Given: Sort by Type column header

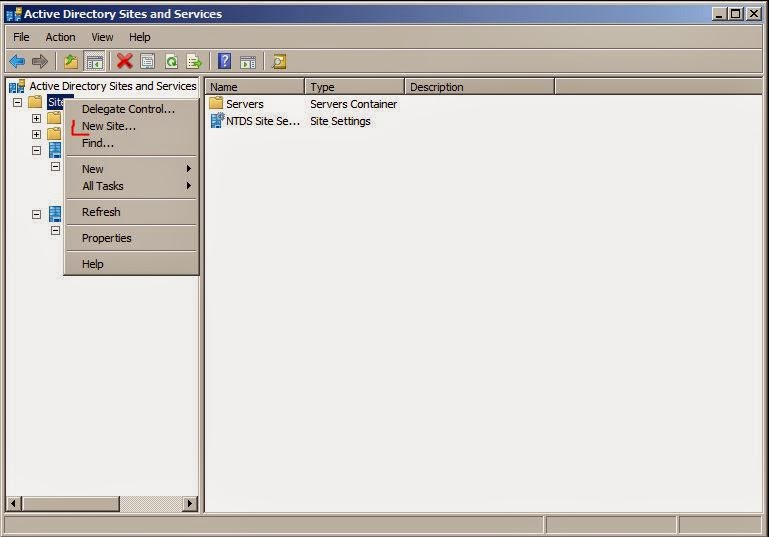Looking at the screenshot, I should (355, 87).
